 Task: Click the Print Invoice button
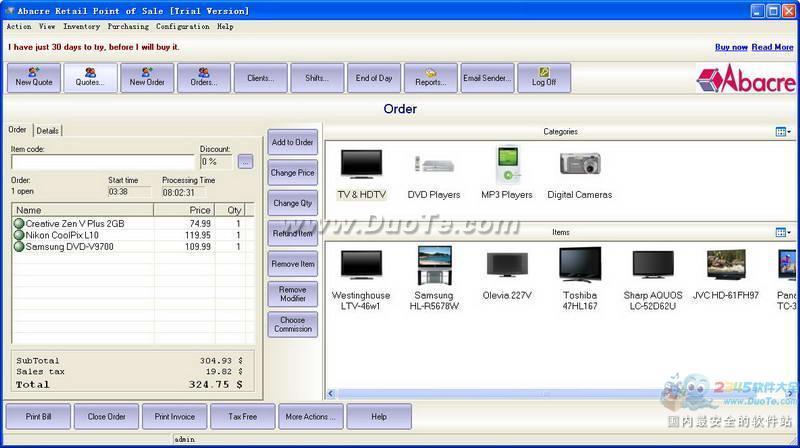point(174,416)
